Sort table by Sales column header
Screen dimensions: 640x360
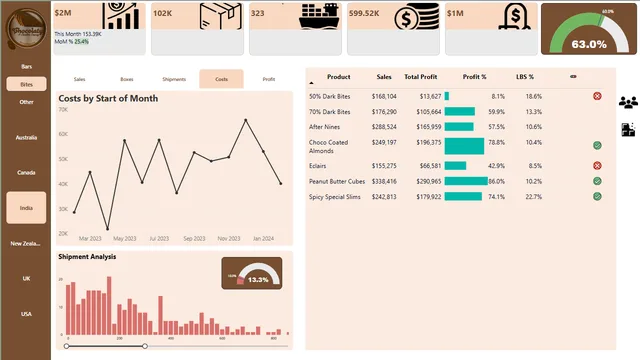tap(384, 77)
